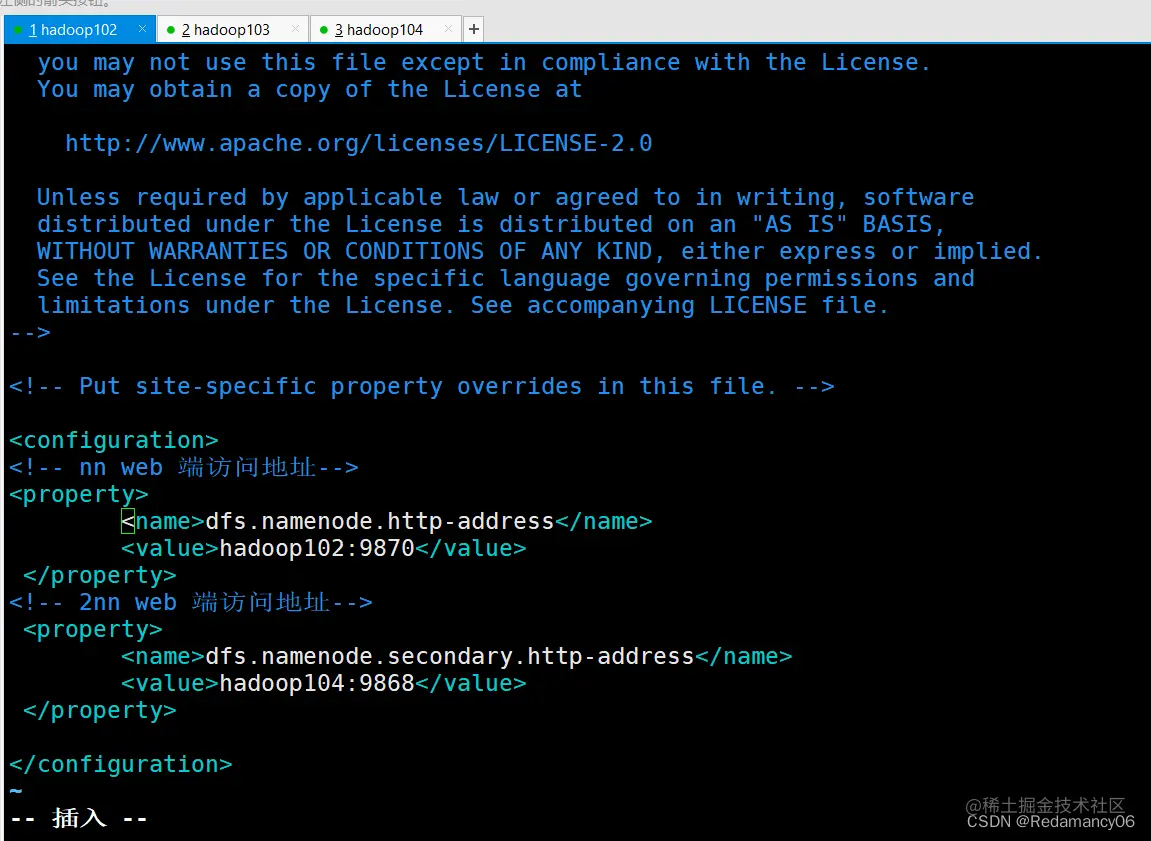Click the closing </configuration> tag
The image size is (1151, 841).
pos(120,765)
